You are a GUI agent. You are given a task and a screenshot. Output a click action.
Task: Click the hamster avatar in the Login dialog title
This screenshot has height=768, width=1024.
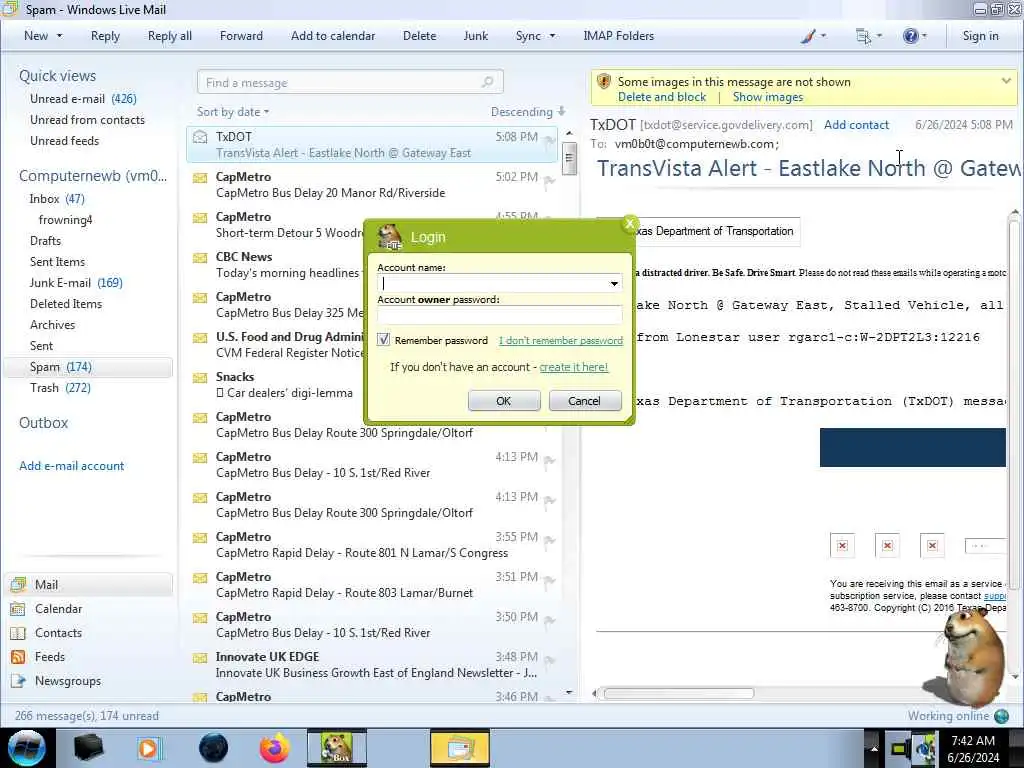point(390,236)
